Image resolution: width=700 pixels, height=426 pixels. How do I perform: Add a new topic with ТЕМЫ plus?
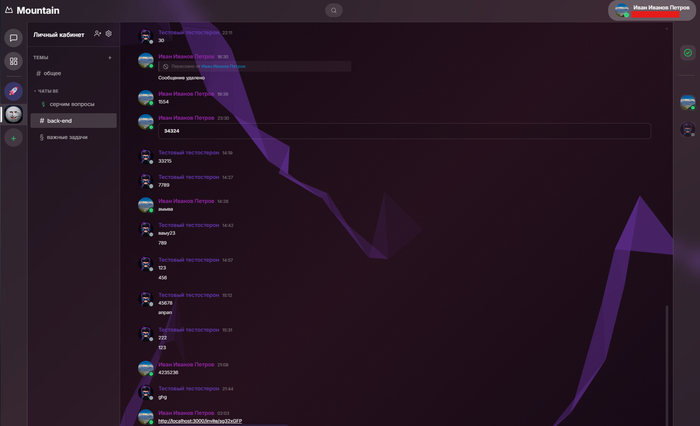(x=110, y=58)
